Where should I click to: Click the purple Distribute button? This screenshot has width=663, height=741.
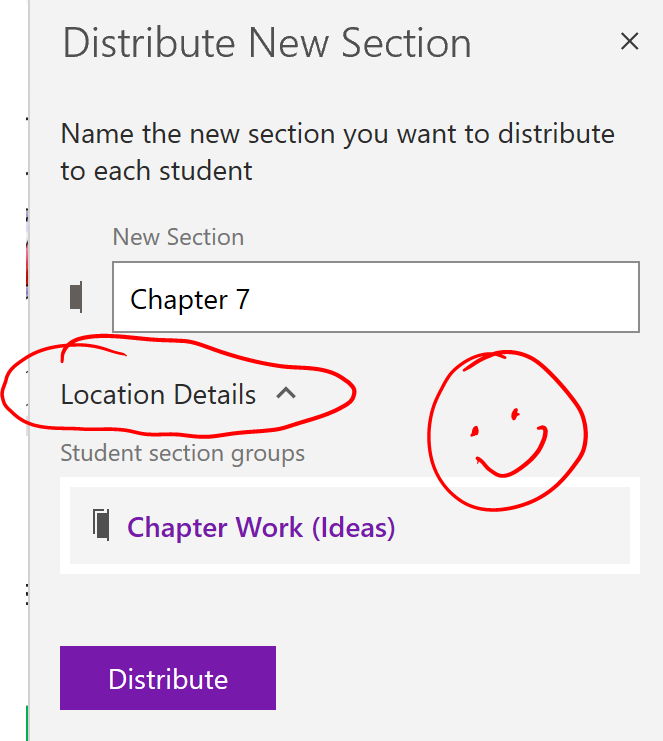168,678
